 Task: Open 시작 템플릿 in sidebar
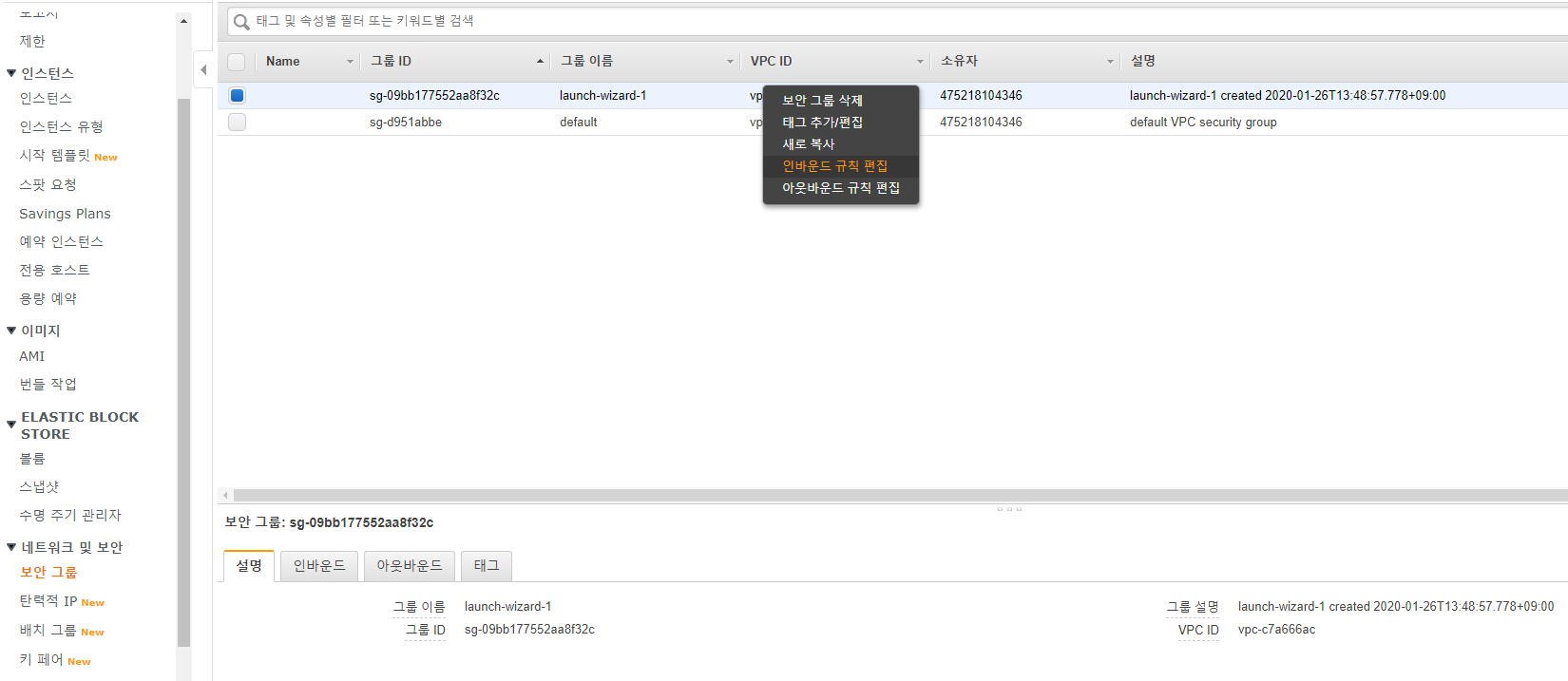tap(54, 156)
